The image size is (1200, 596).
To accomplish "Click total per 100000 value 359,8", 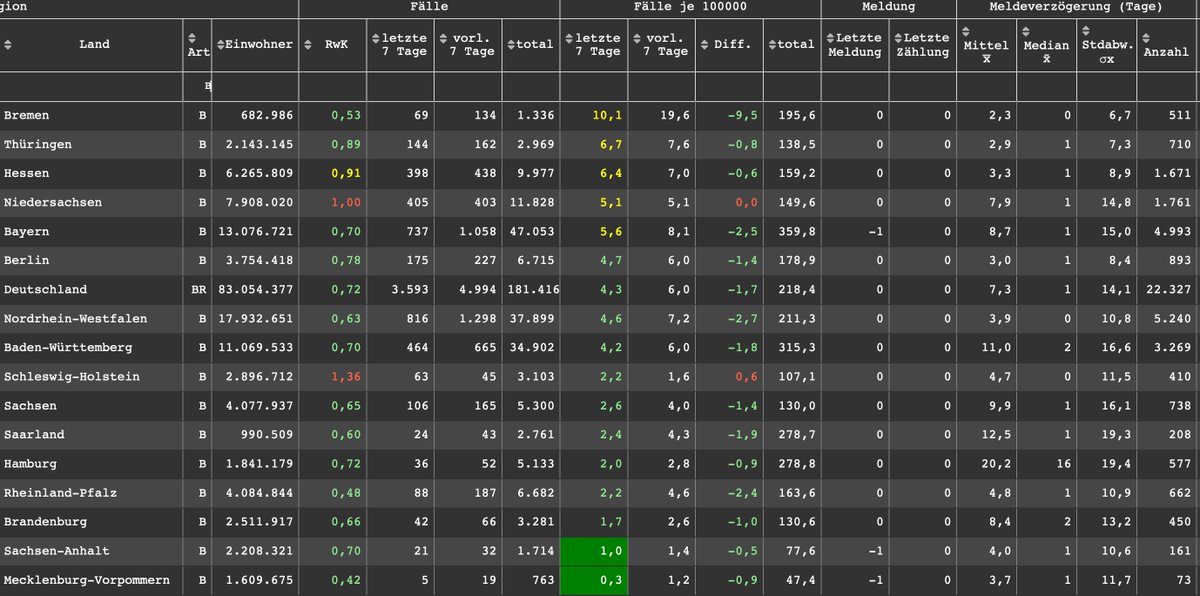I will pos(798,232).
